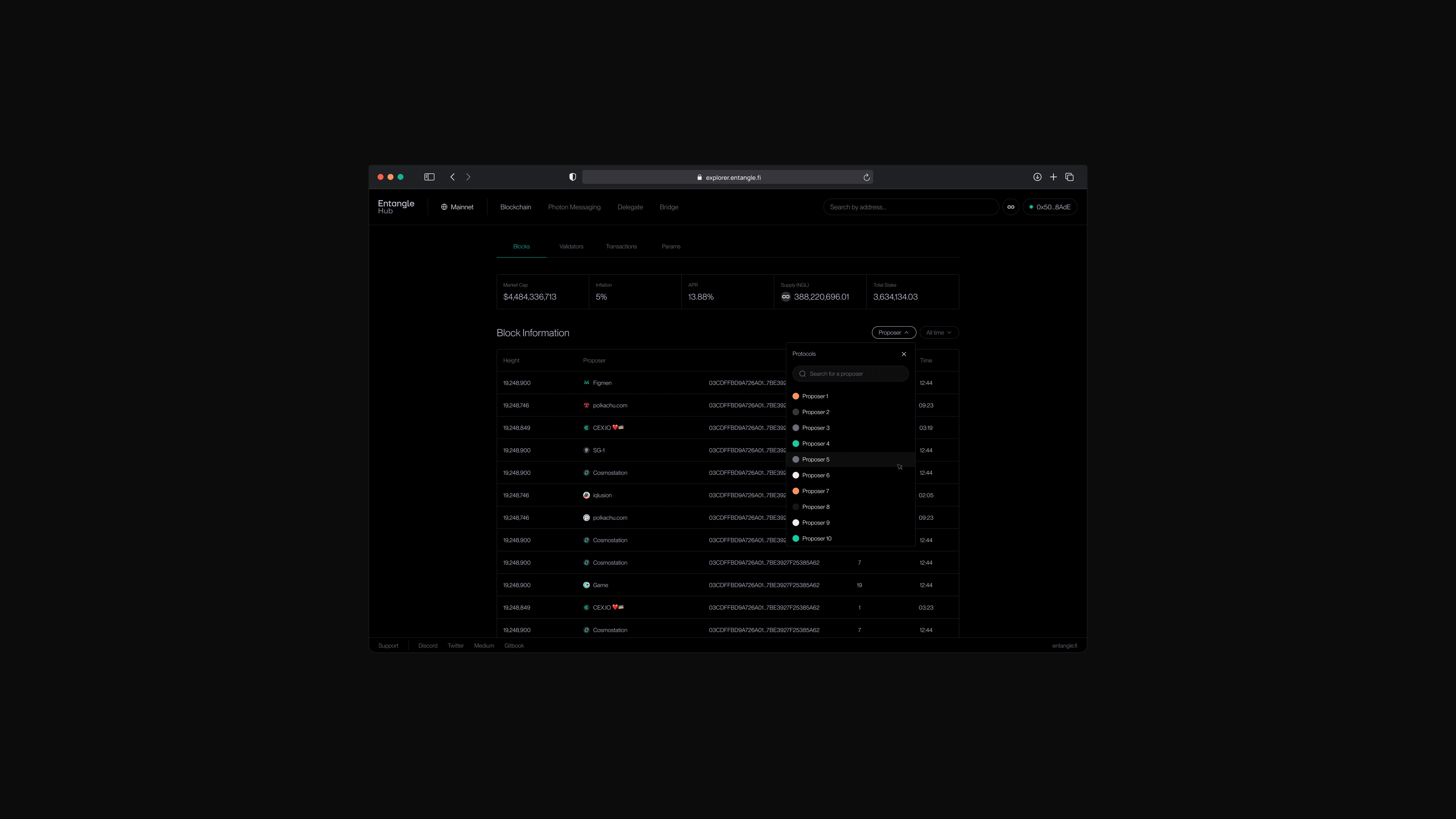
Task: Select Proposer 2 in the list
Action: 851,412
